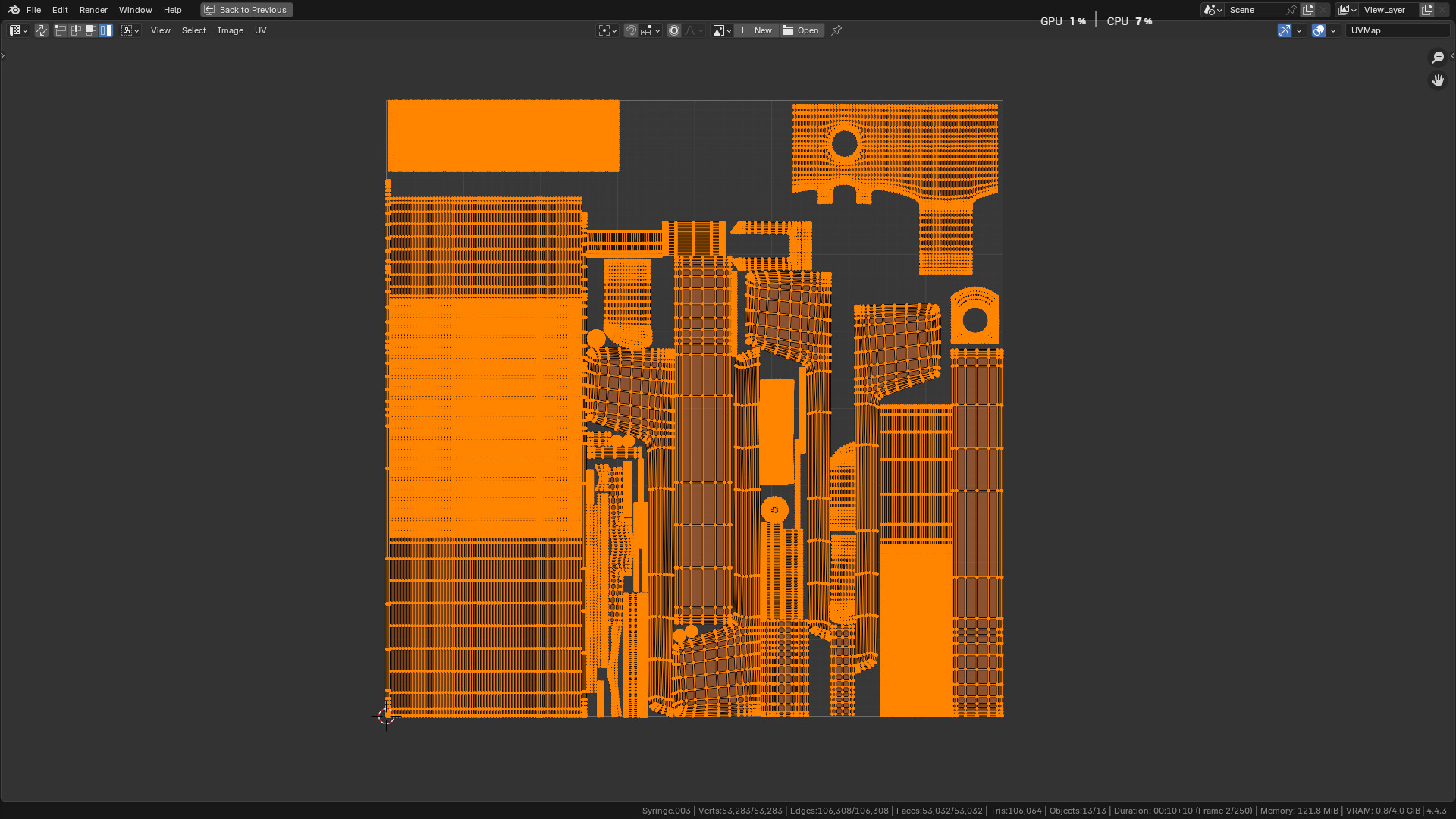Toggle proportional editing circle icon

point(673,30)
